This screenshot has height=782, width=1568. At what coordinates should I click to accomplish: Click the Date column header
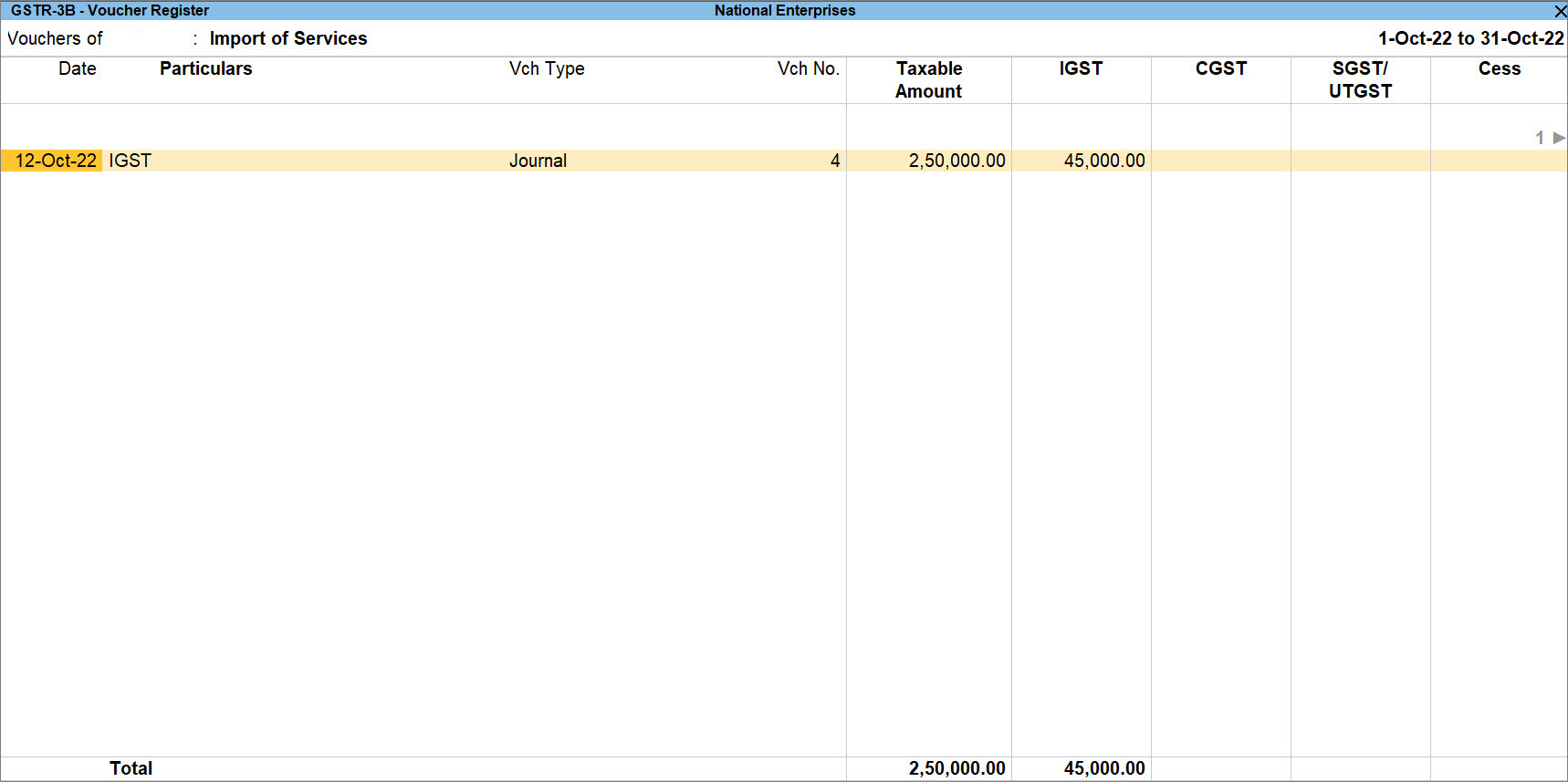tap(78, 68)
